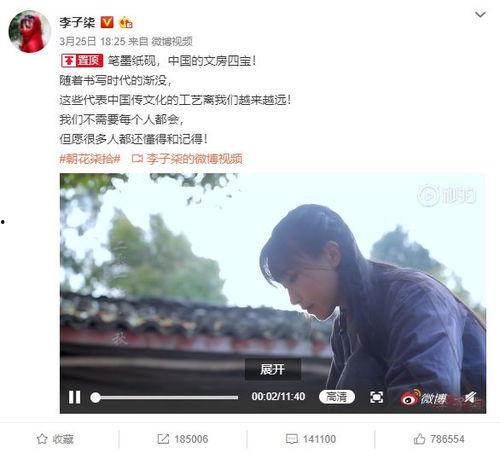Click the 置顶 pinned post tag

82,61
